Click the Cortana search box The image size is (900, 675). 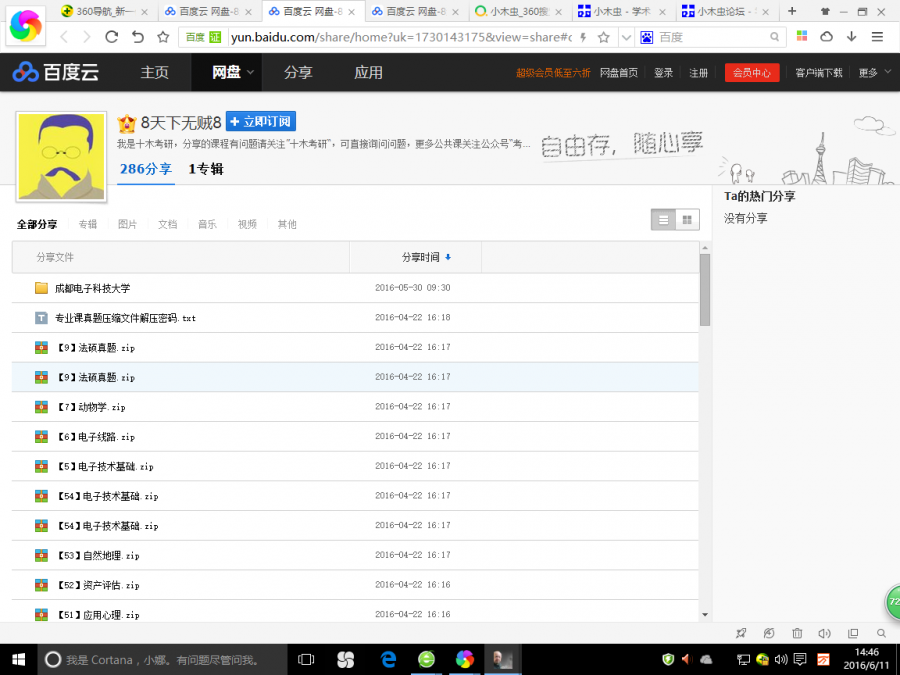[162, 660]
